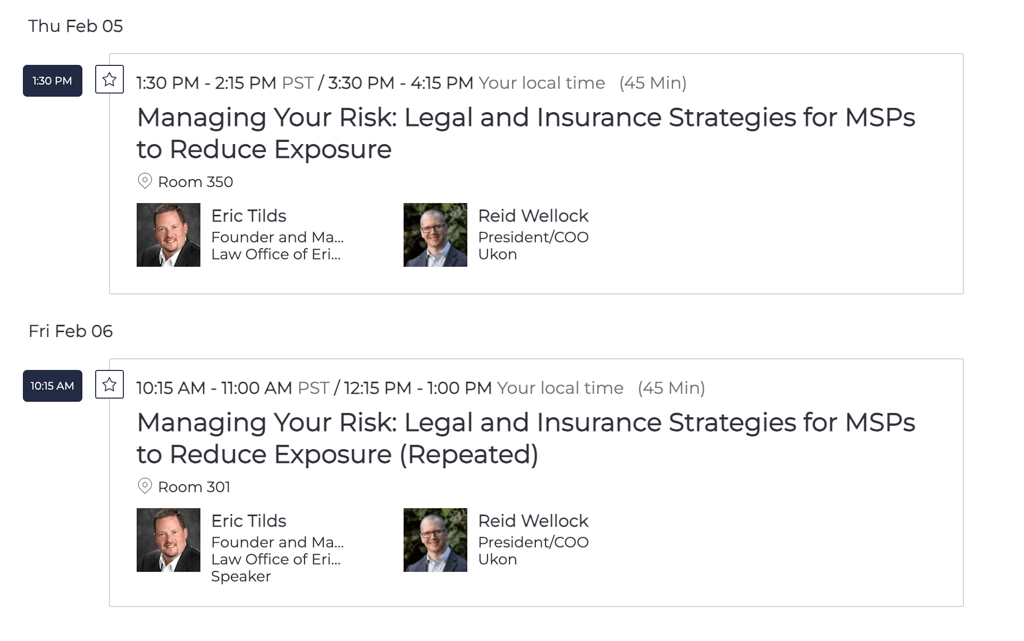1024x641 pixels.
Task: Click Eric Tilds' photo in Friday session
Action: 168,540
